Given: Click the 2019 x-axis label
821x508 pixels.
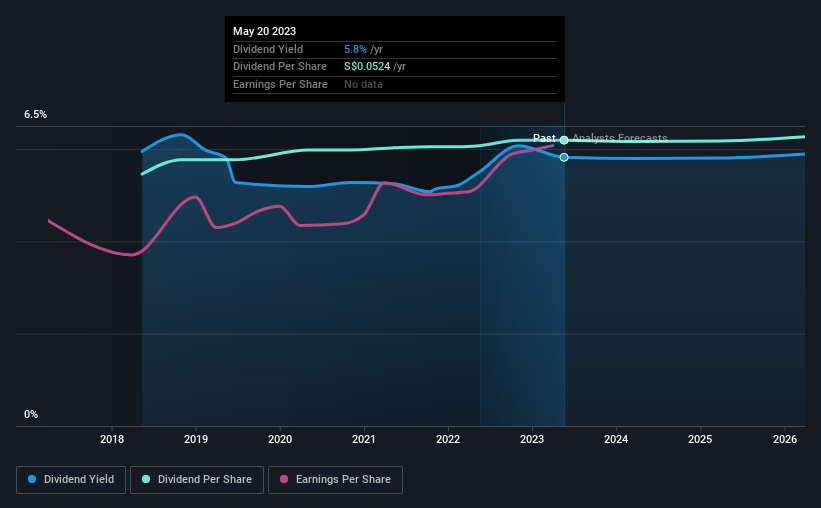Looking at the screenshot, I should pyautogui.click(x=196, y=439).
